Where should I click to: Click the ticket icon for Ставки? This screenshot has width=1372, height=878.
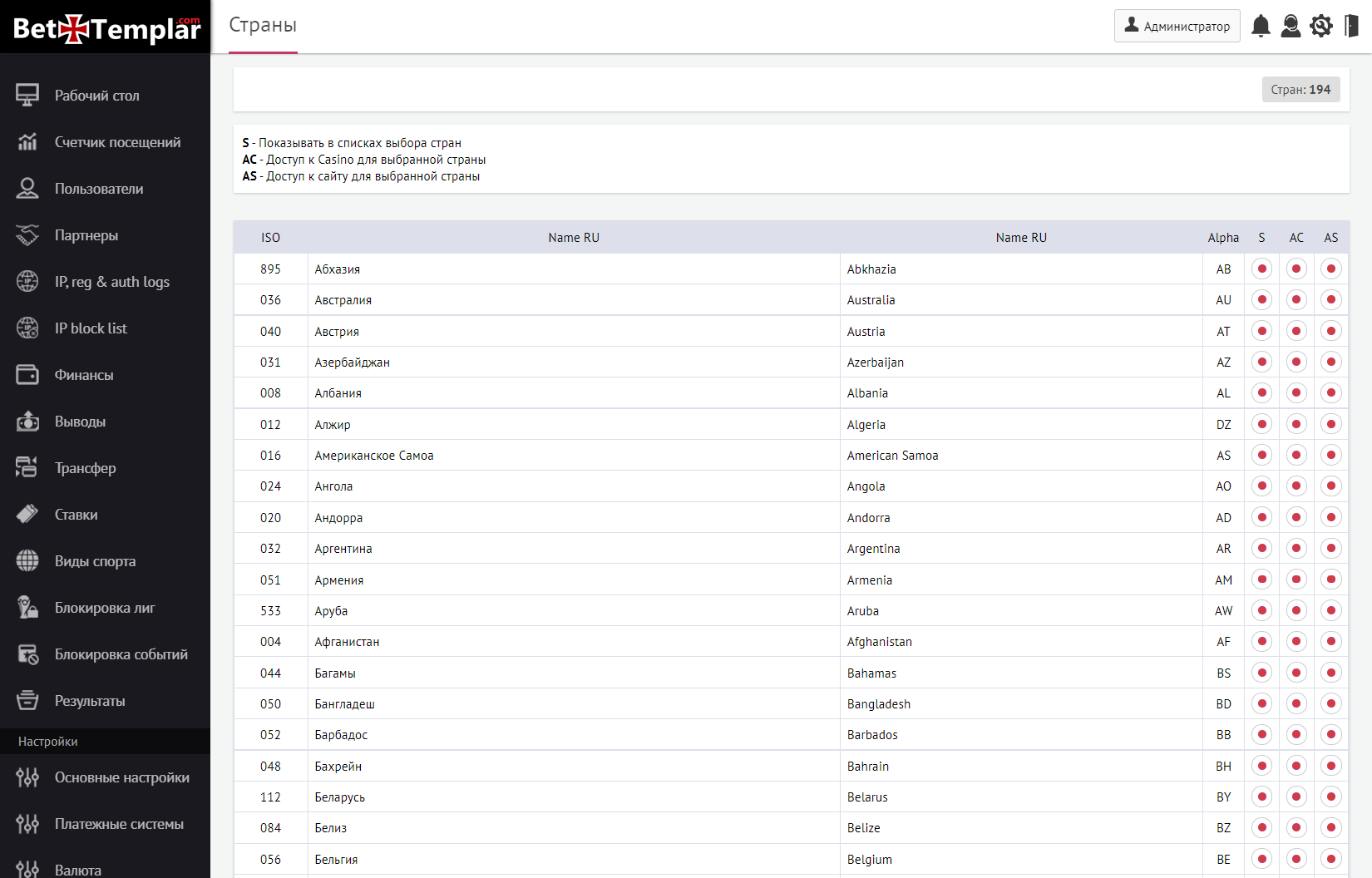point(27,515)
